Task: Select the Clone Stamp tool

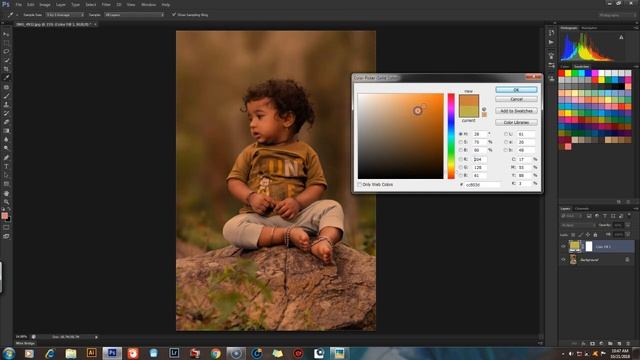Action: point(6,104)
